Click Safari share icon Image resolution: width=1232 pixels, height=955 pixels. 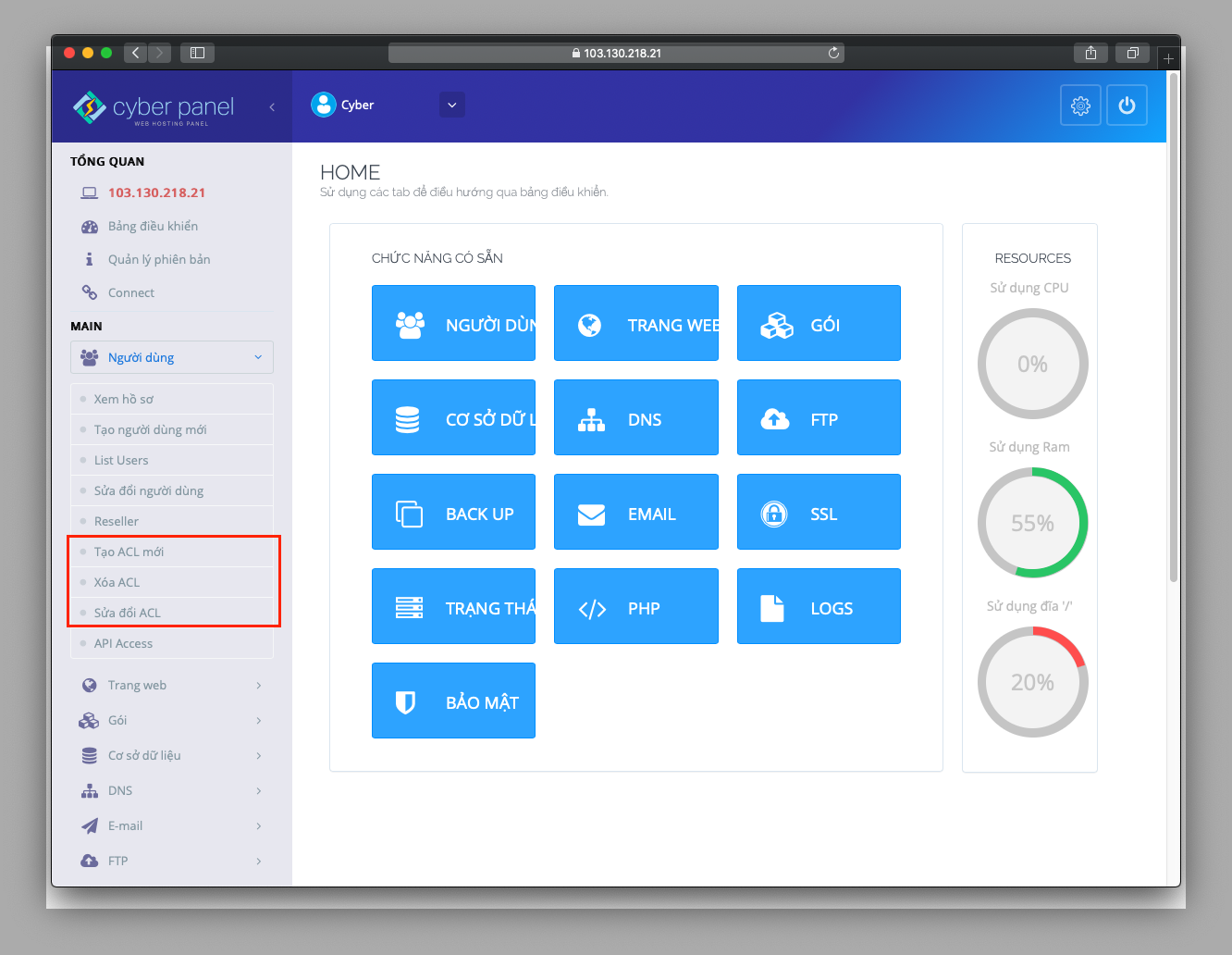point(1090,53)
